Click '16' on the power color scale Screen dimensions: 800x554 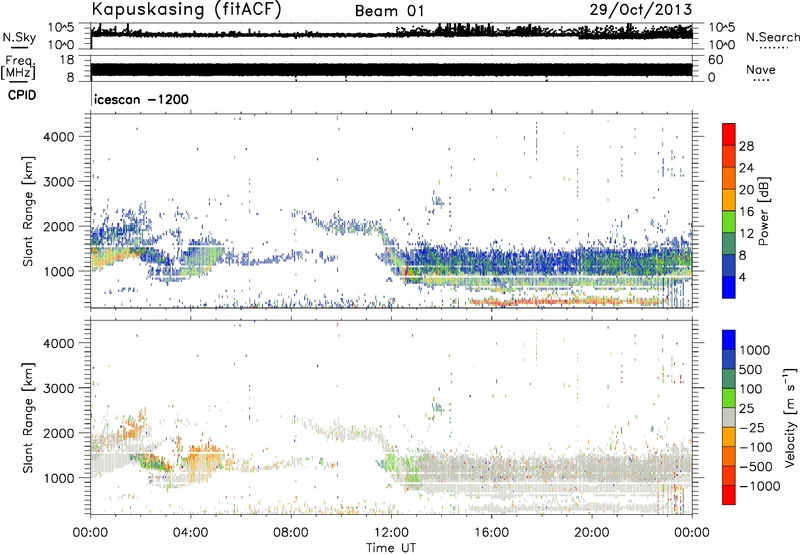point(746,212)
